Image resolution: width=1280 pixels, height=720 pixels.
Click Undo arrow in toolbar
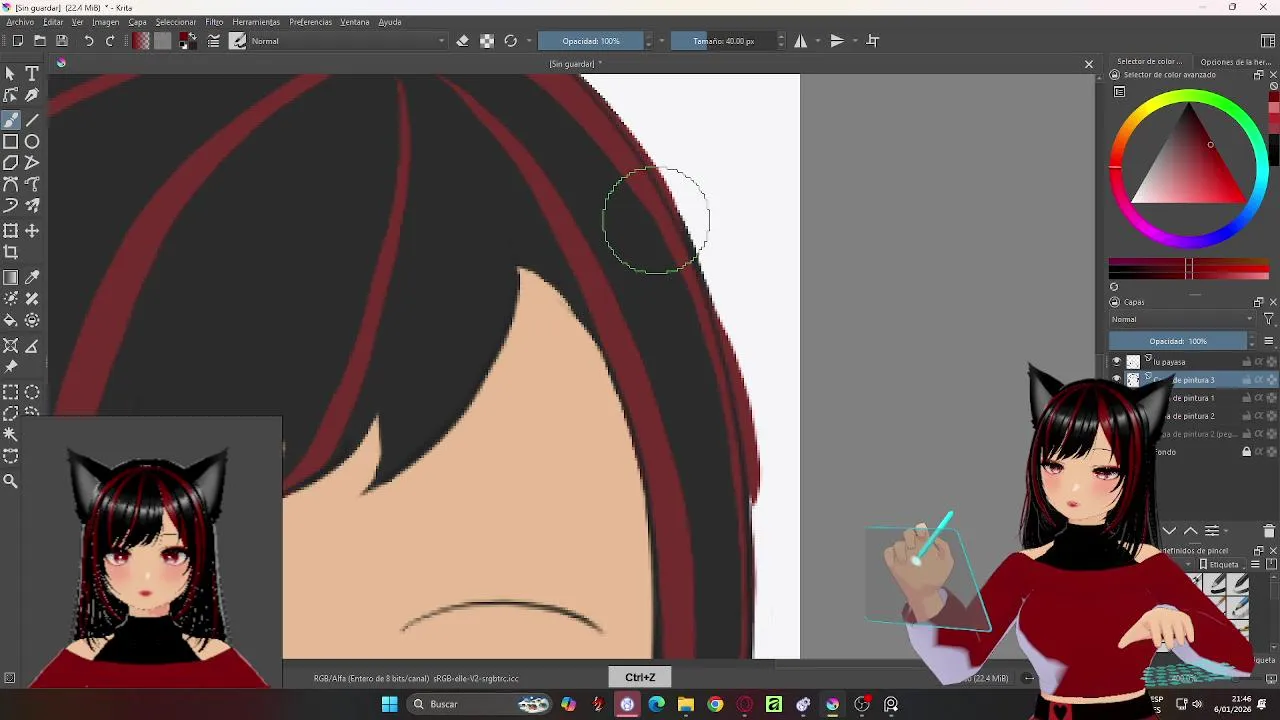(x=88, y=41)
